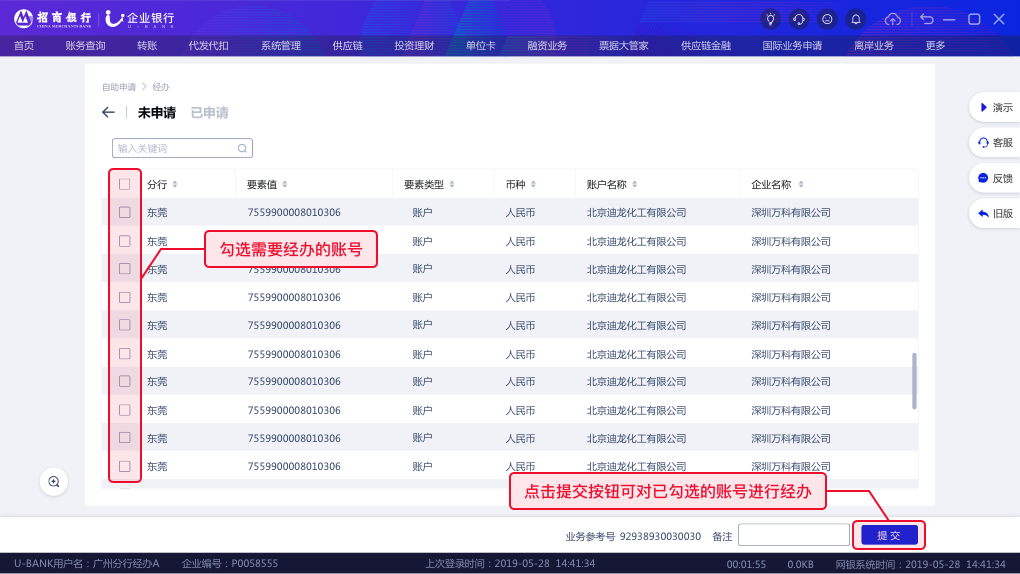Sort by 企业名称 column sort arrows

(800, 184)
